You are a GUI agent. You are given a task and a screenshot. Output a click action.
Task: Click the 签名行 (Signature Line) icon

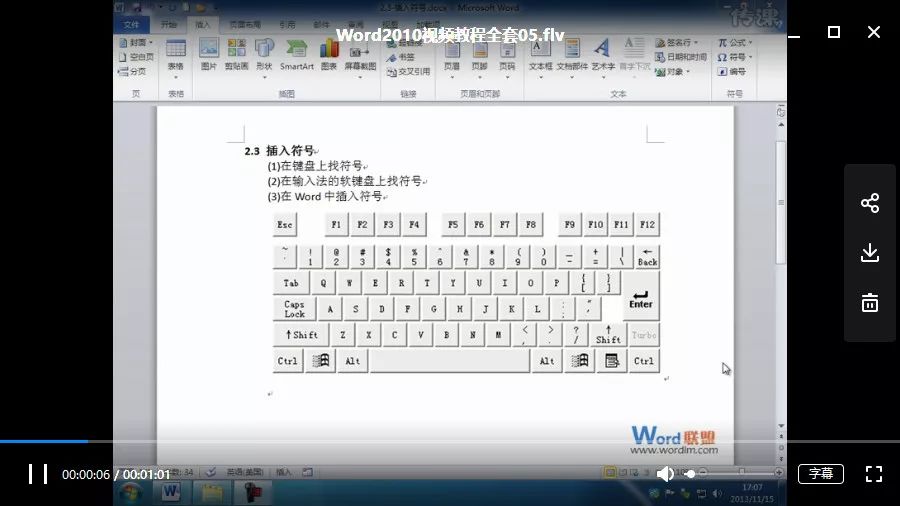tap(677, 42)
